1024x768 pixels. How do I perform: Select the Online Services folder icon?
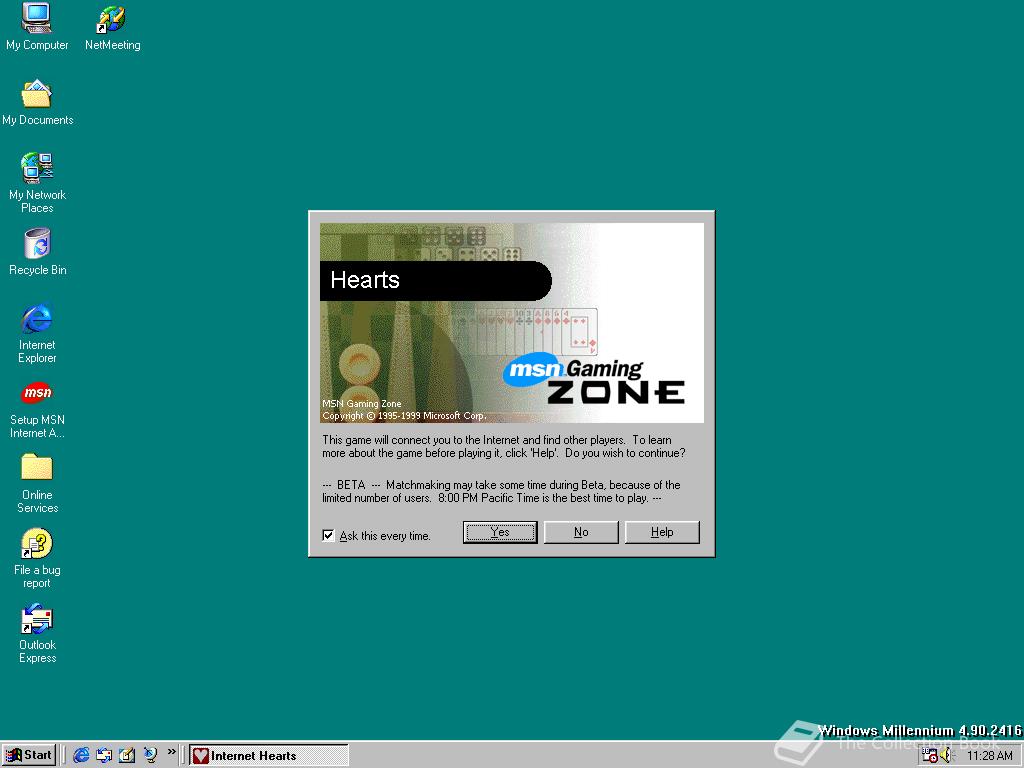point(37,483)
